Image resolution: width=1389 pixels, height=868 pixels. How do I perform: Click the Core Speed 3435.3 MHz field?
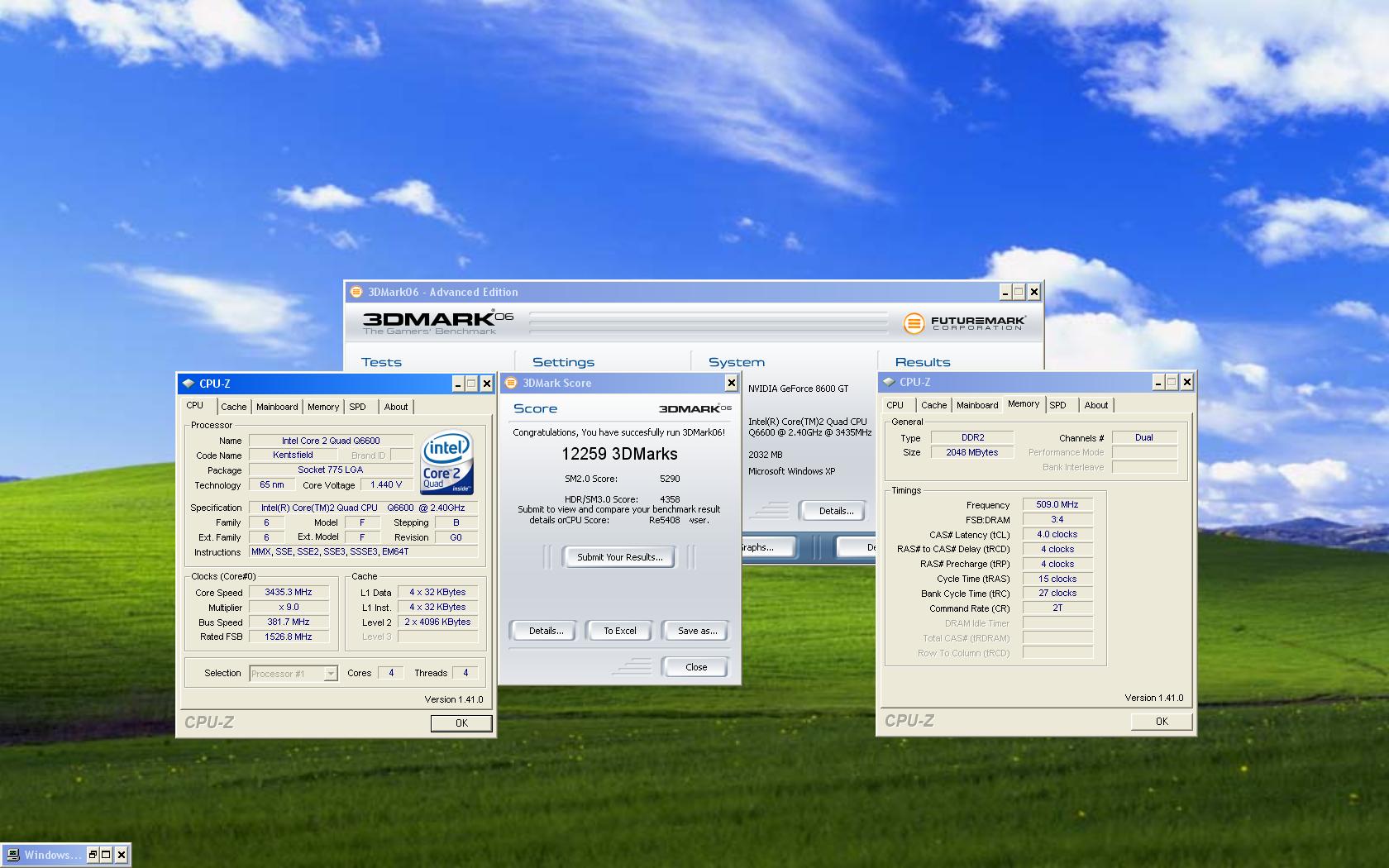click(x=289, y=592)
